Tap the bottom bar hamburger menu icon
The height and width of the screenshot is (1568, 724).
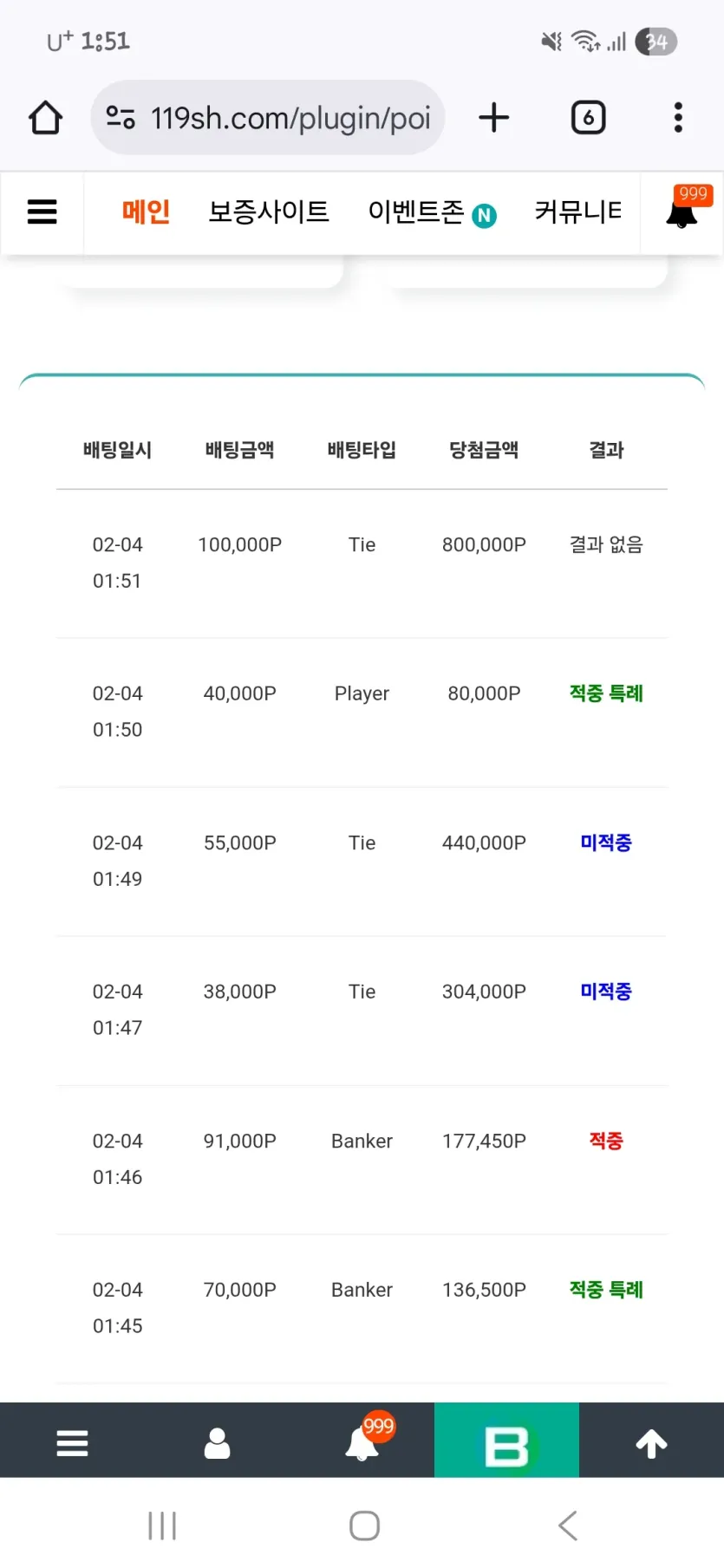72,1443
